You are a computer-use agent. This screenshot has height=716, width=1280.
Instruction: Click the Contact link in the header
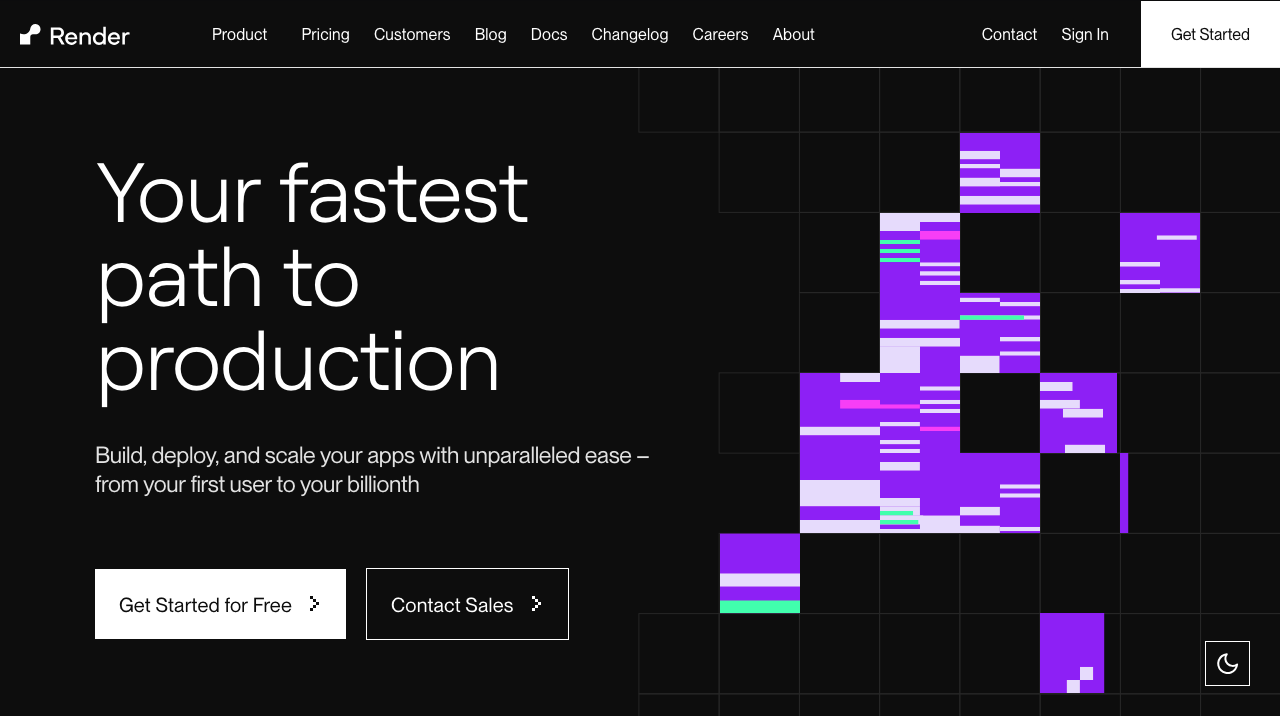1009,34
